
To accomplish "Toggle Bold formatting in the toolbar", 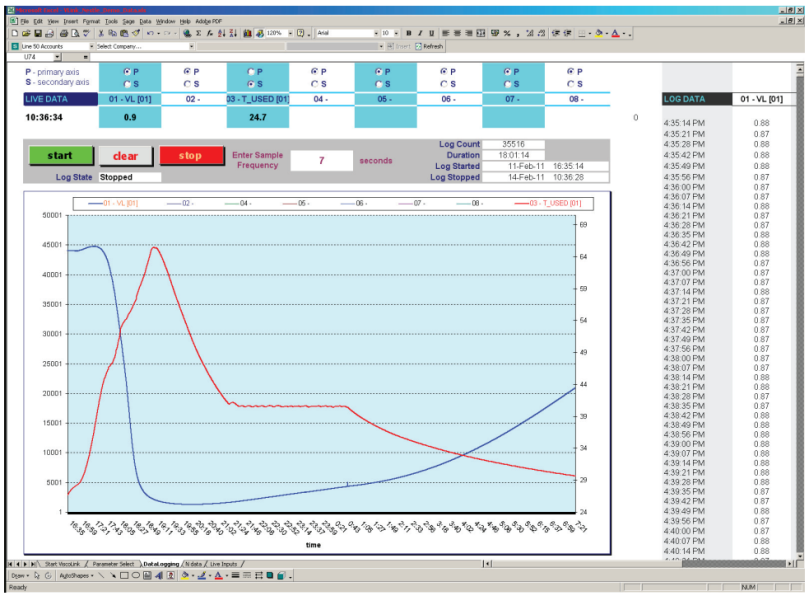I will pyautogui.click(x=409, y=33).
